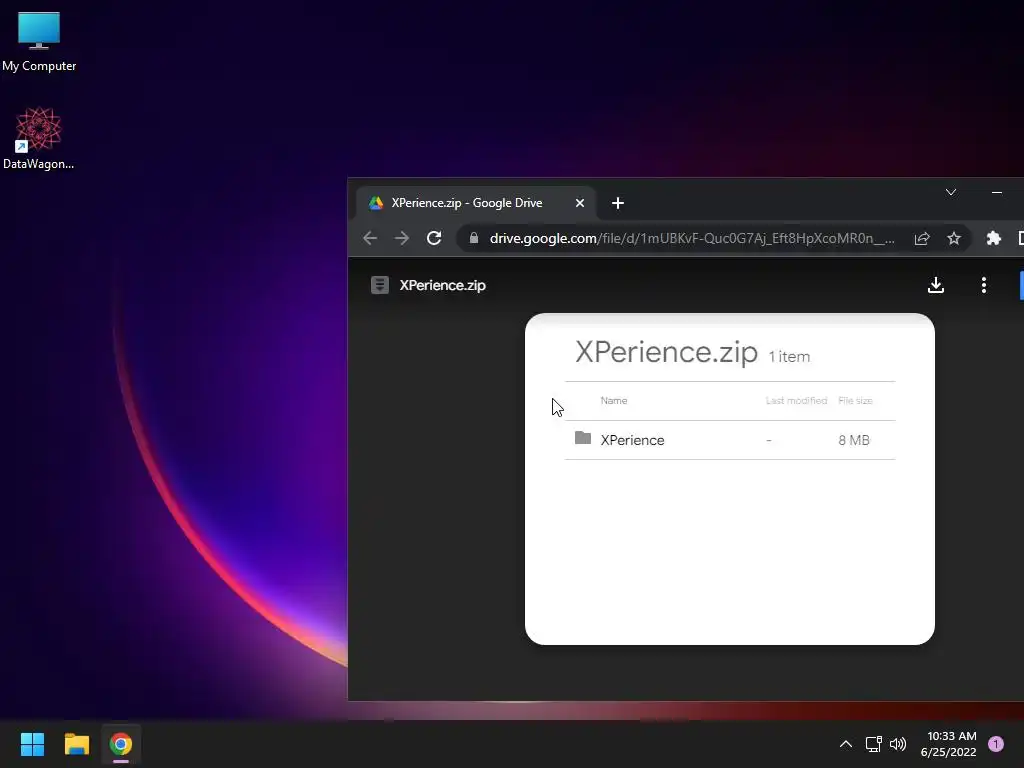Open File Explorer from the taskbar

76,744
